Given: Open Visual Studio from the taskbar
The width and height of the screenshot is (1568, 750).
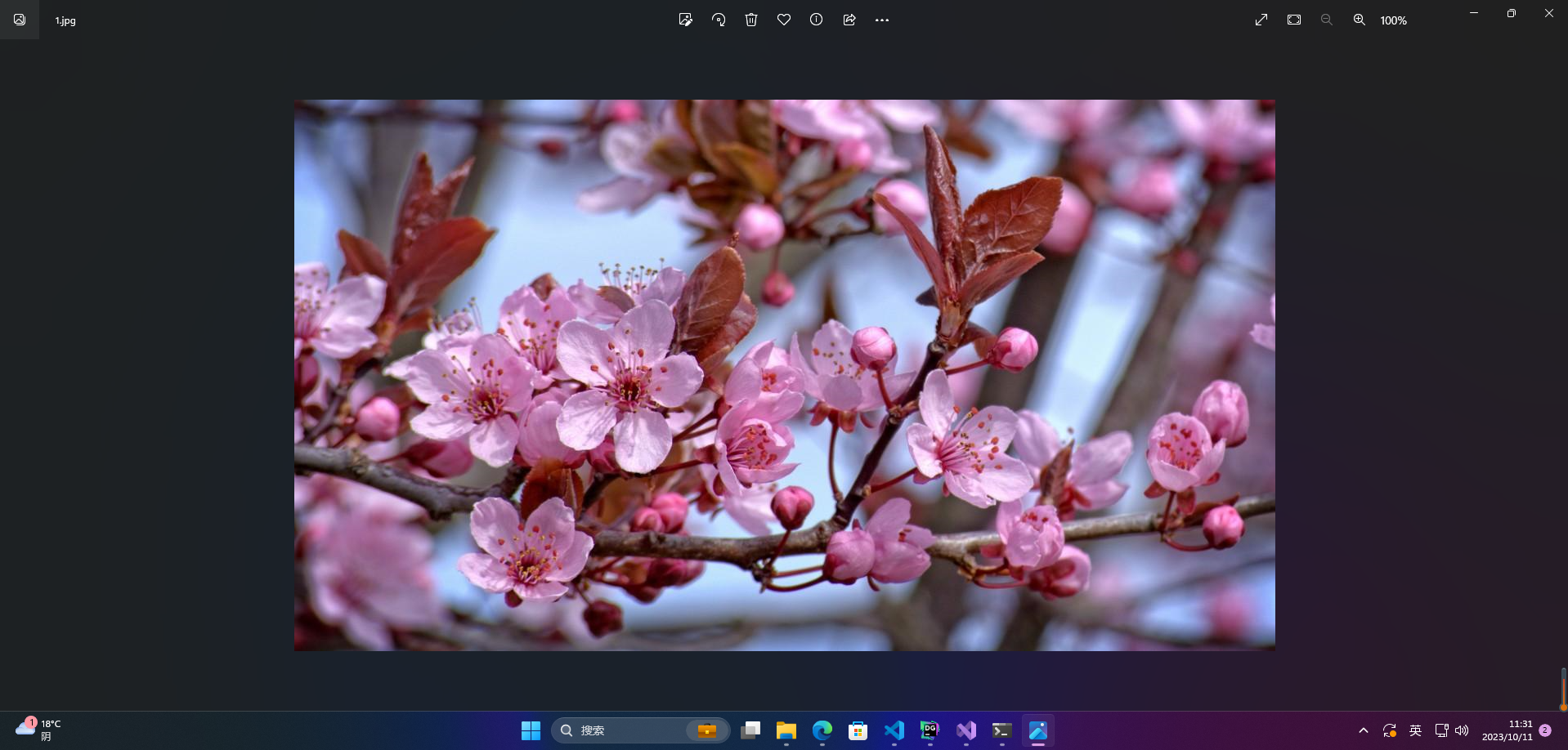Looking at the screenshot, I should pos(966,730).
